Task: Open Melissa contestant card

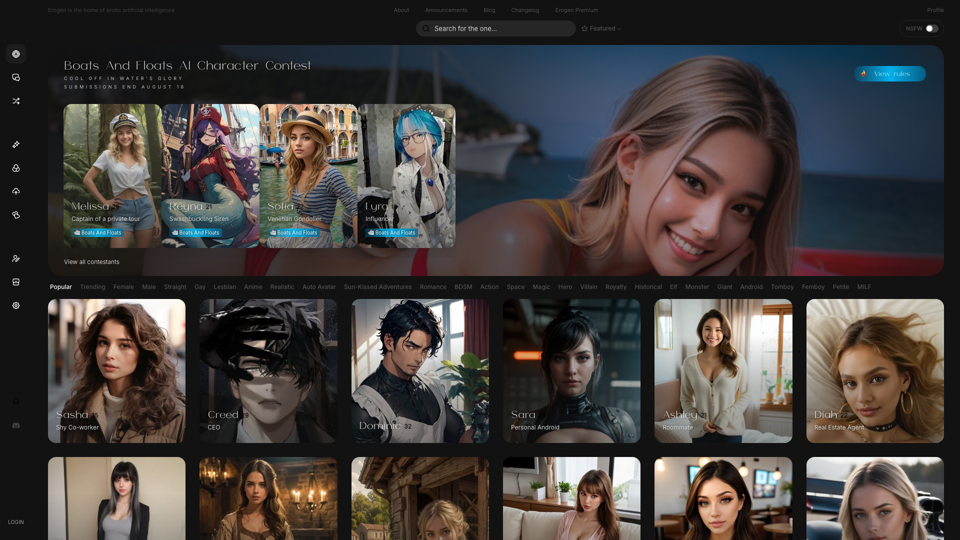Action: pyautogui.click(x=112, y=176)
